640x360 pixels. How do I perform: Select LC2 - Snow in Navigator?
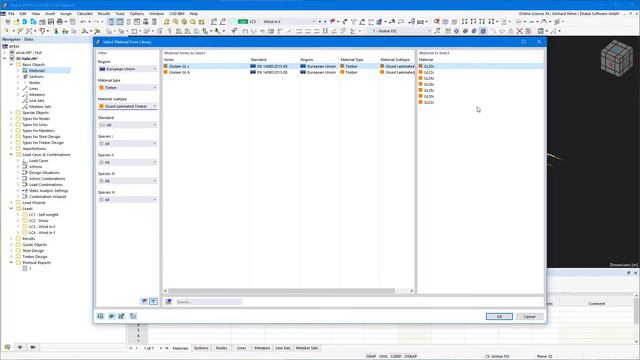38,220
